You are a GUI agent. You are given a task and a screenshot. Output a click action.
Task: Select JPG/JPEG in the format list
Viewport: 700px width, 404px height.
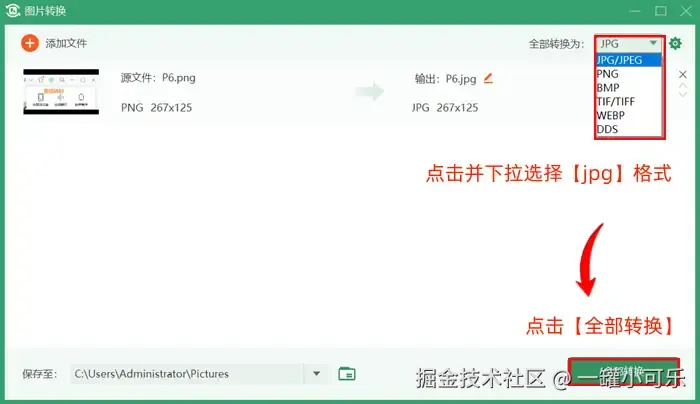[x=629, y=60]
